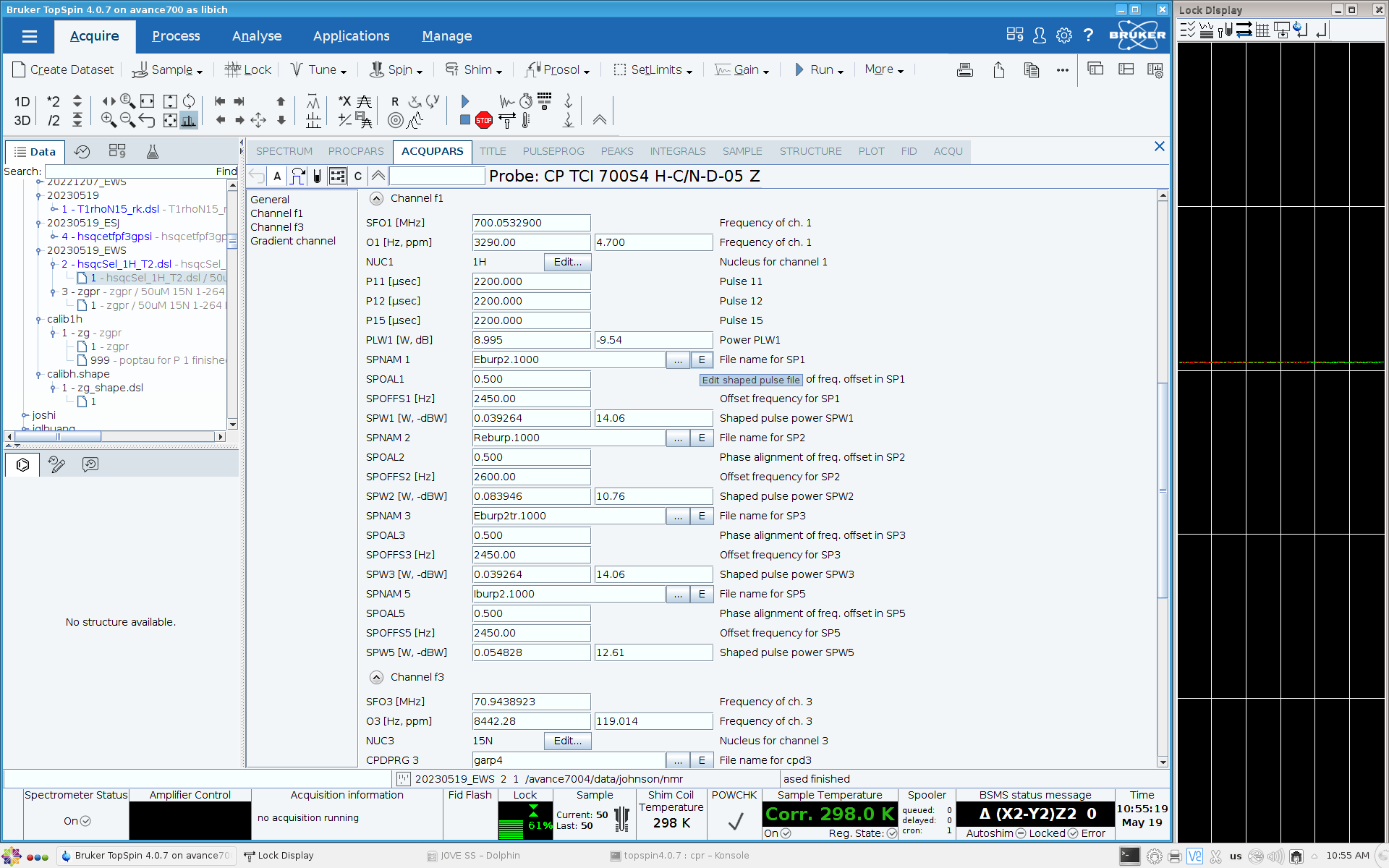This screenshot has height=868, width=1389.
Task: Expand the joshi tree folder
Action: (x=25, y=415)
